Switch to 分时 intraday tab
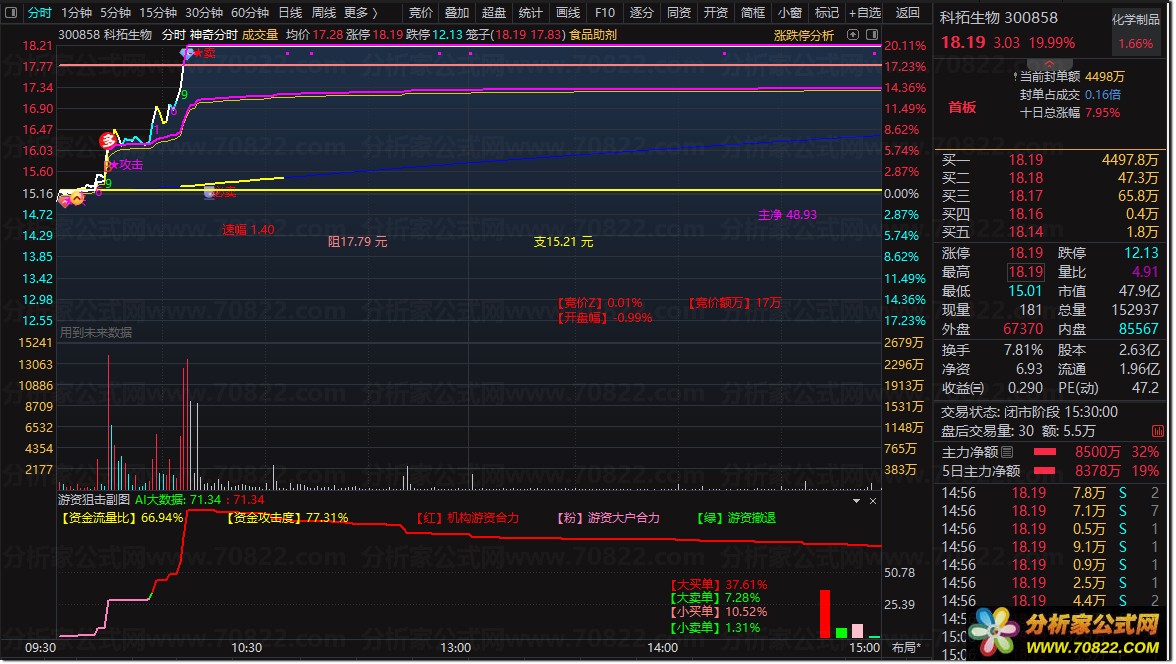This screenshot has width=1176, height=664. click(x=39, y=13)
